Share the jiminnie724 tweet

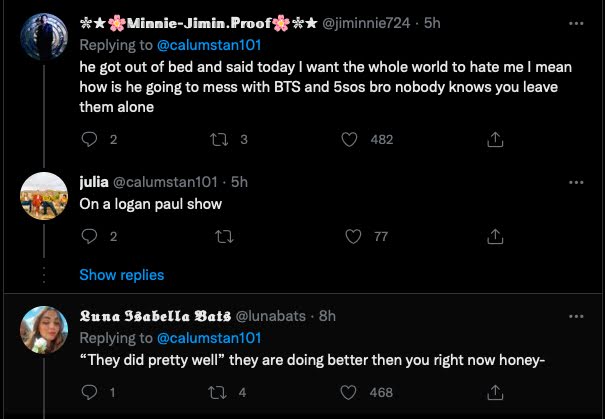tap(493, 140)
